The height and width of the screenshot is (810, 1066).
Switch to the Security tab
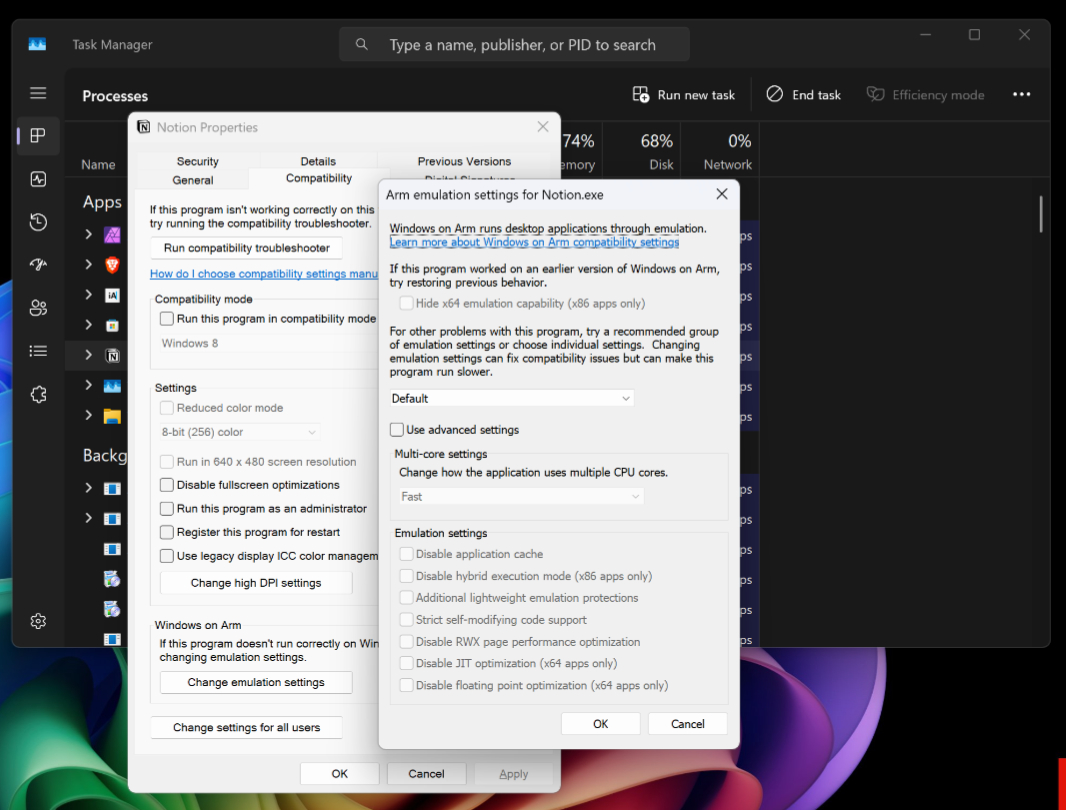[x=197, y=161]
